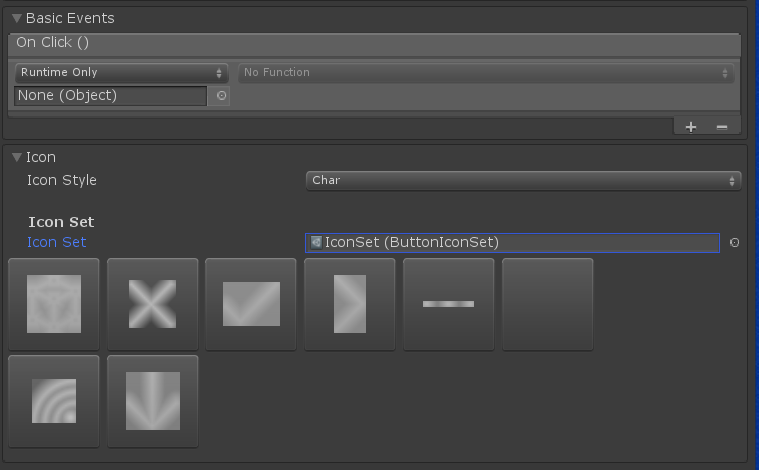The image size is (759, 470).
Task: Select the right-arrow chevron icon thumbnail
Action: 350,304
